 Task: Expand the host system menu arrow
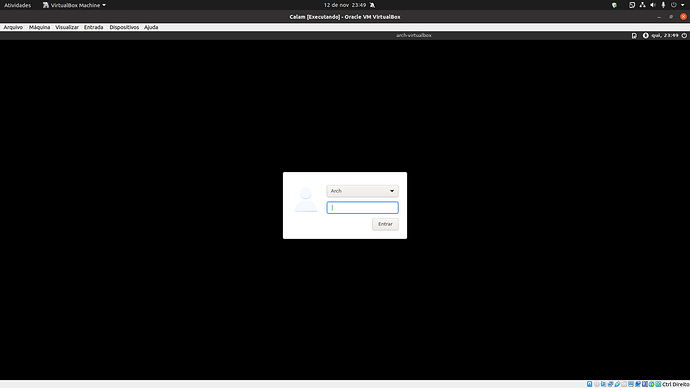coord(683,5)
